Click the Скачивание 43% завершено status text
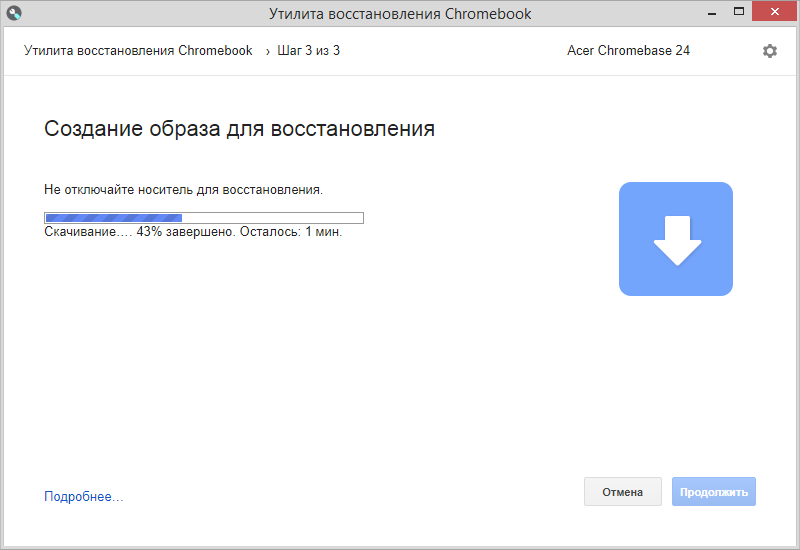The width and height of the screenshot is (800, 550). (x=193, y=232)
